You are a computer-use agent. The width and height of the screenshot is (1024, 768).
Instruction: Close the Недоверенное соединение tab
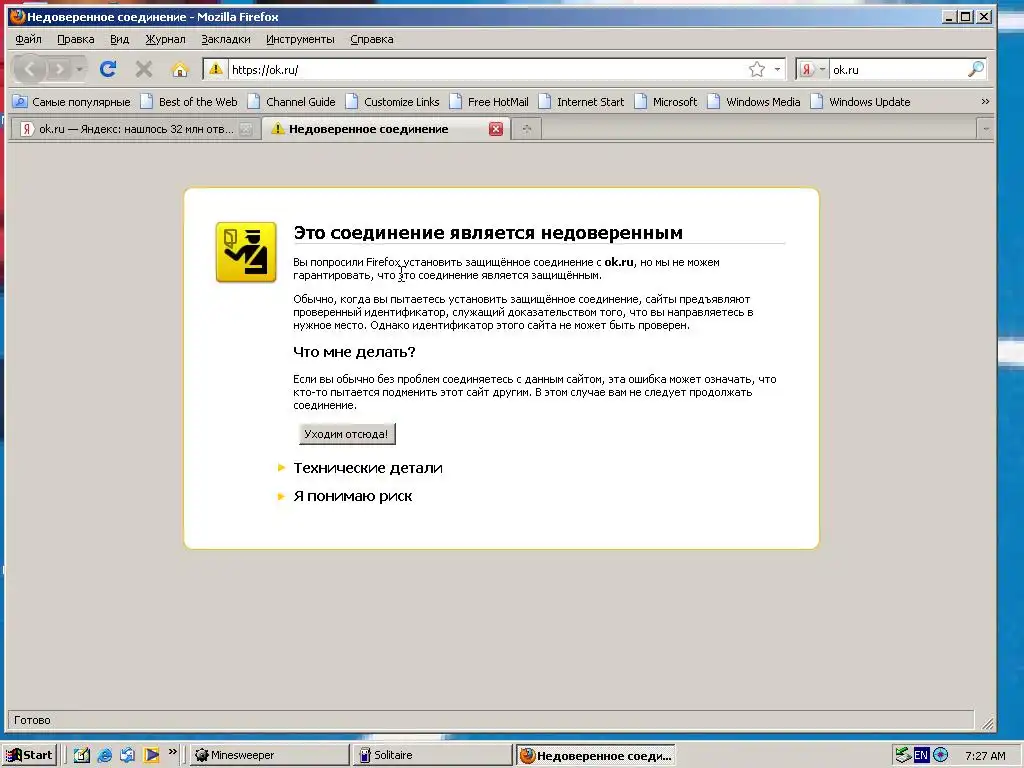click(x=496, y=129)
